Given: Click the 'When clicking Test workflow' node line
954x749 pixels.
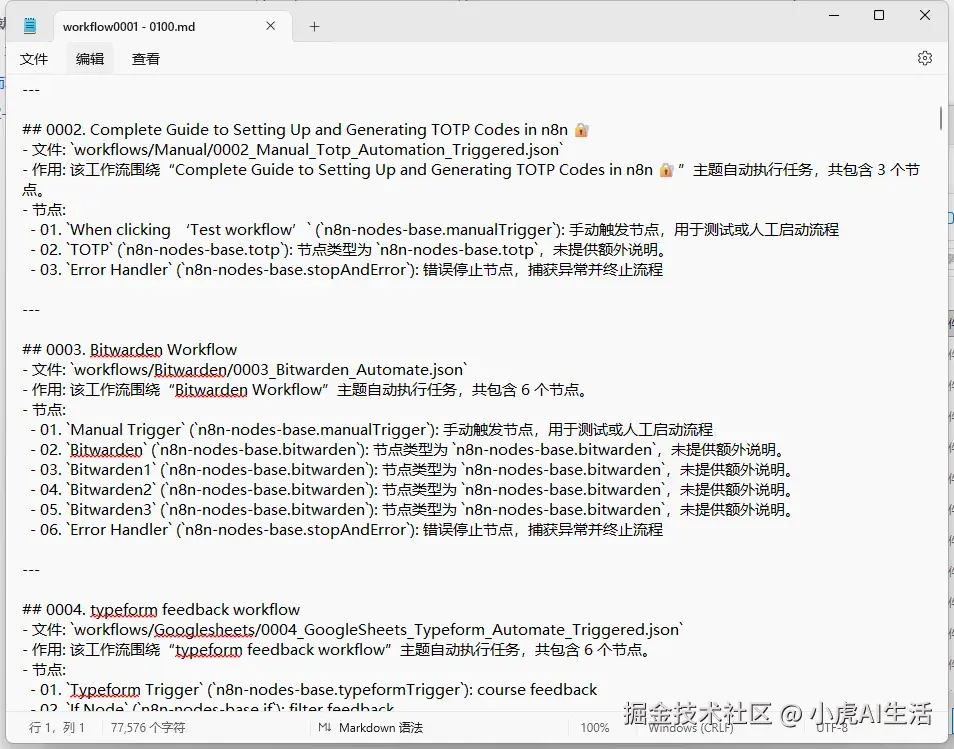Looking at the screenshot, I should (434, 229).
